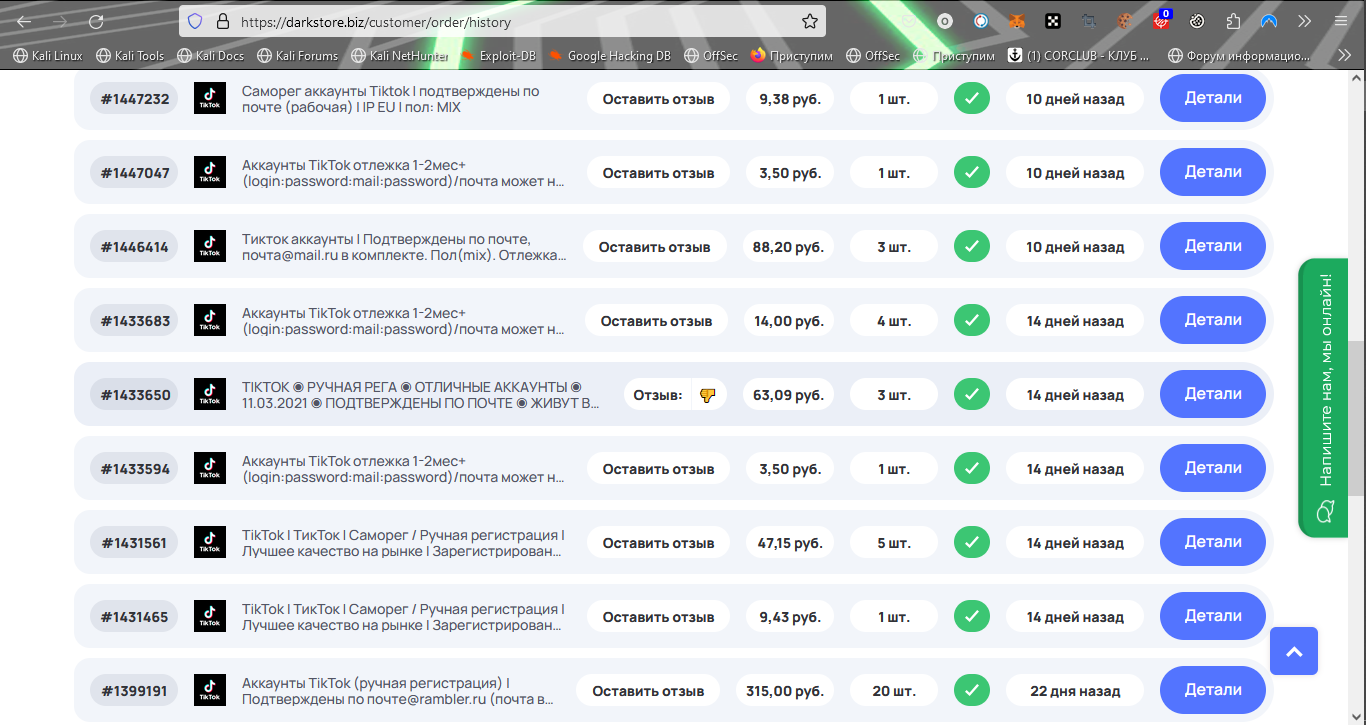Viewport: 1366px width, 725px height.
Task: Click TikTok thumbnail of order #1447232
Action: click(210, 98)
